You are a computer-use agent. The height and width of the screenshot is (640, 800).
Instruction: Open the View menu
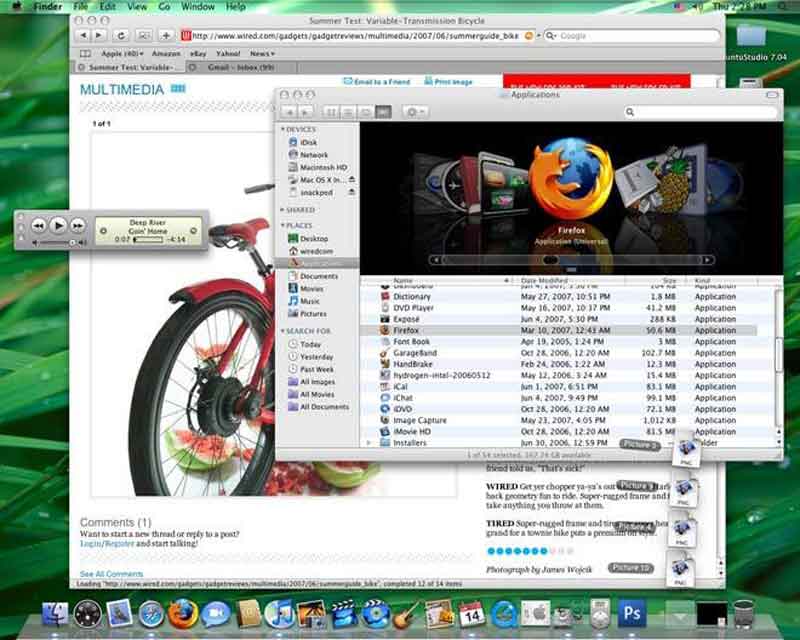tap(137, 7)
